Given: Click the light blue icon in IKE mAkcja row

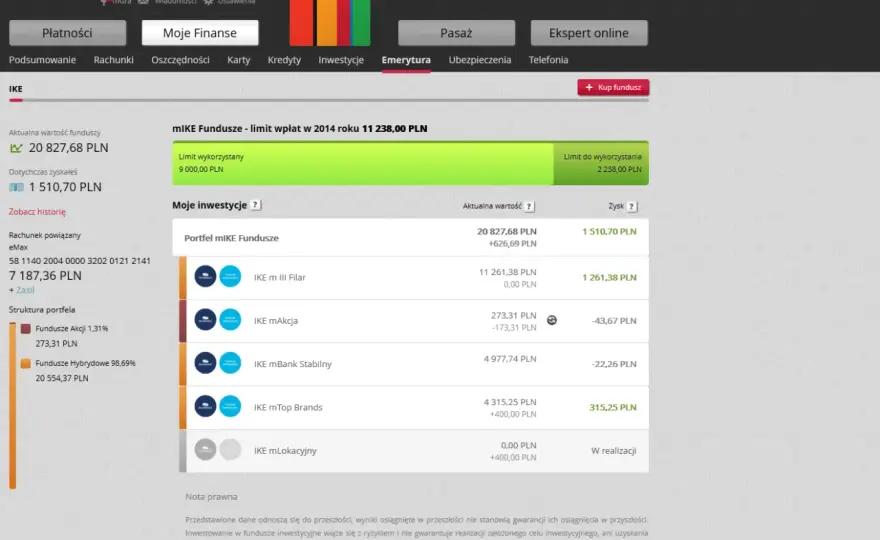Looking at the screenshot, I should click(x=230, y=319).
